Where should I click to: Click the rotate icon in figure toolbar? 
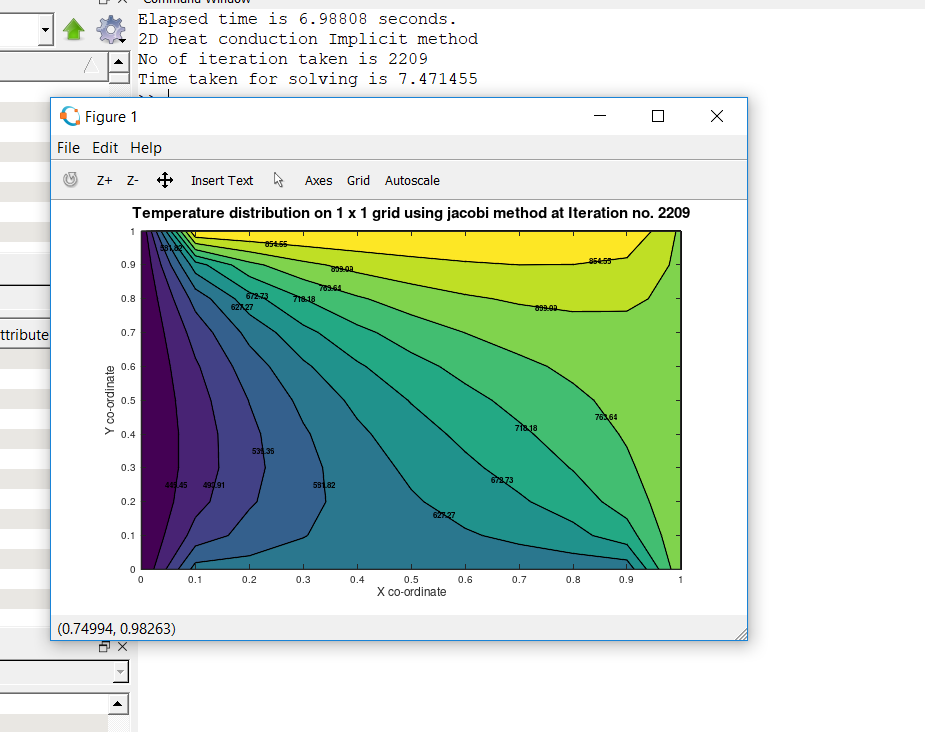(x=71, y=181)
